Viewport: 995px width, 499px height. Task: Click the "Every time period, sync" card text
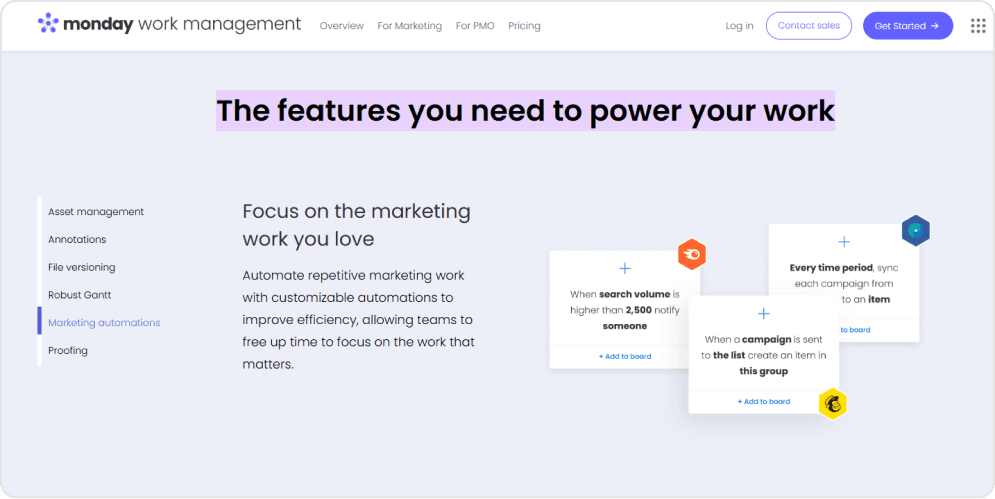844,283
